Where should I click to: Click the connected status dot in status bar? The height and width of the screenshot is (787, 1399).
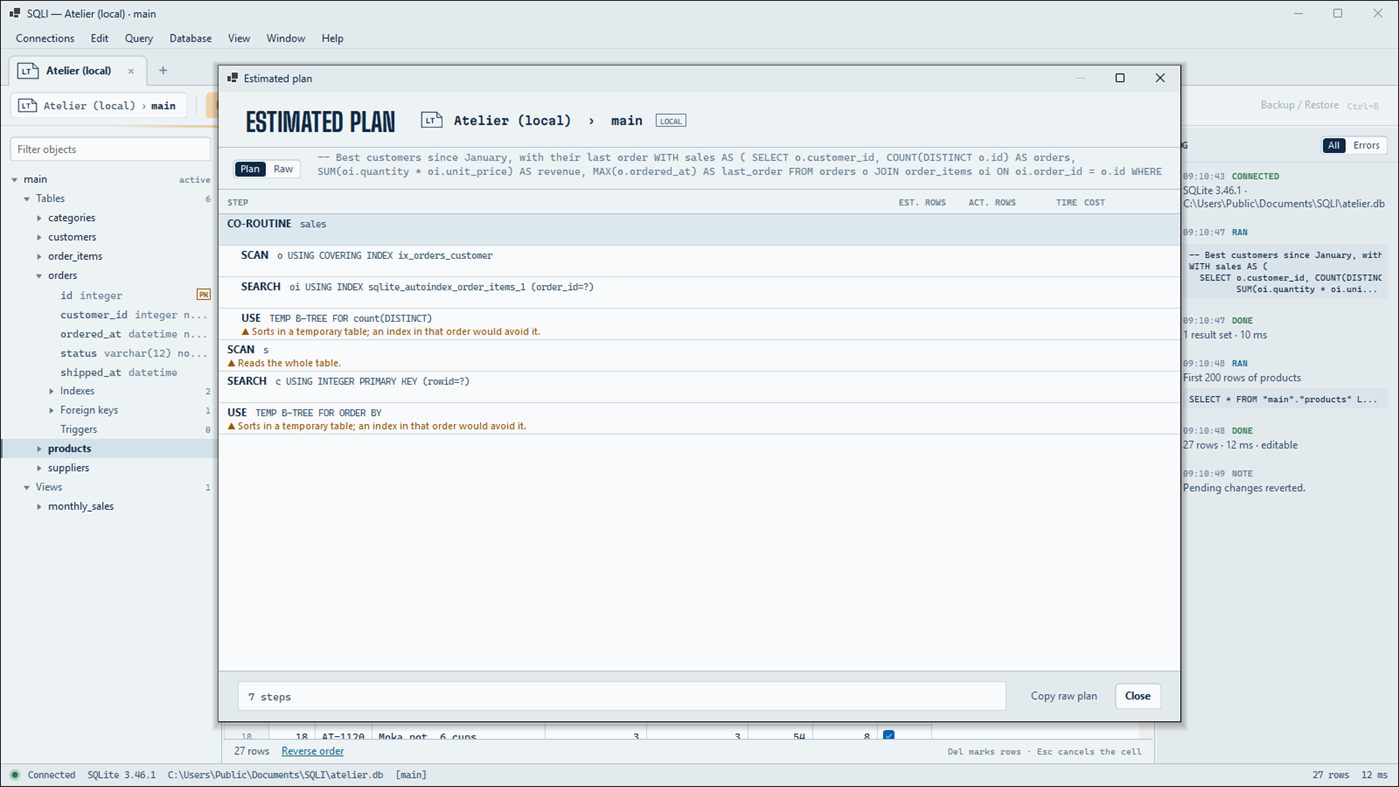point(15,775)
